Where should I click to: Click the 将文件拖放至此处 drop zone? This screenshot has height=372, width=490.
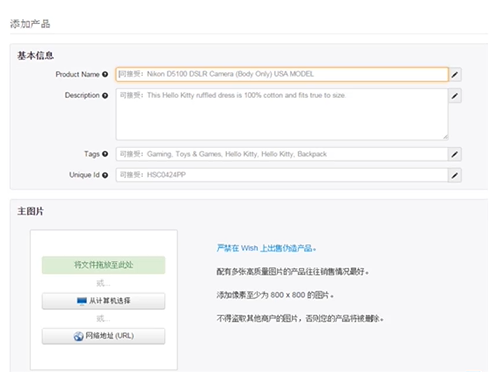(103, 265)
